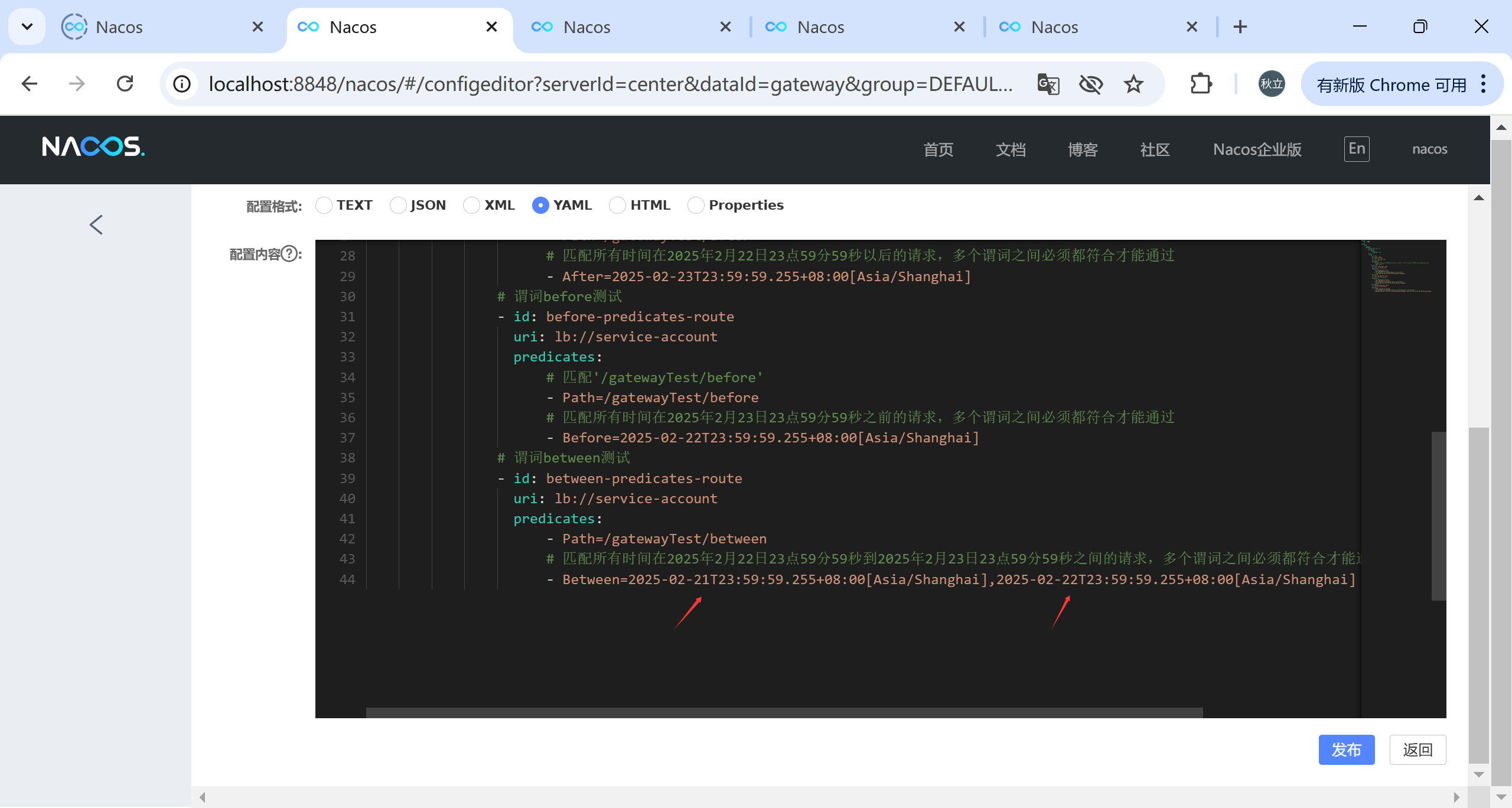
Task: Click the crossed-out eye icon in address bar
Action: pyautogui.click(x=1090, y=84)
